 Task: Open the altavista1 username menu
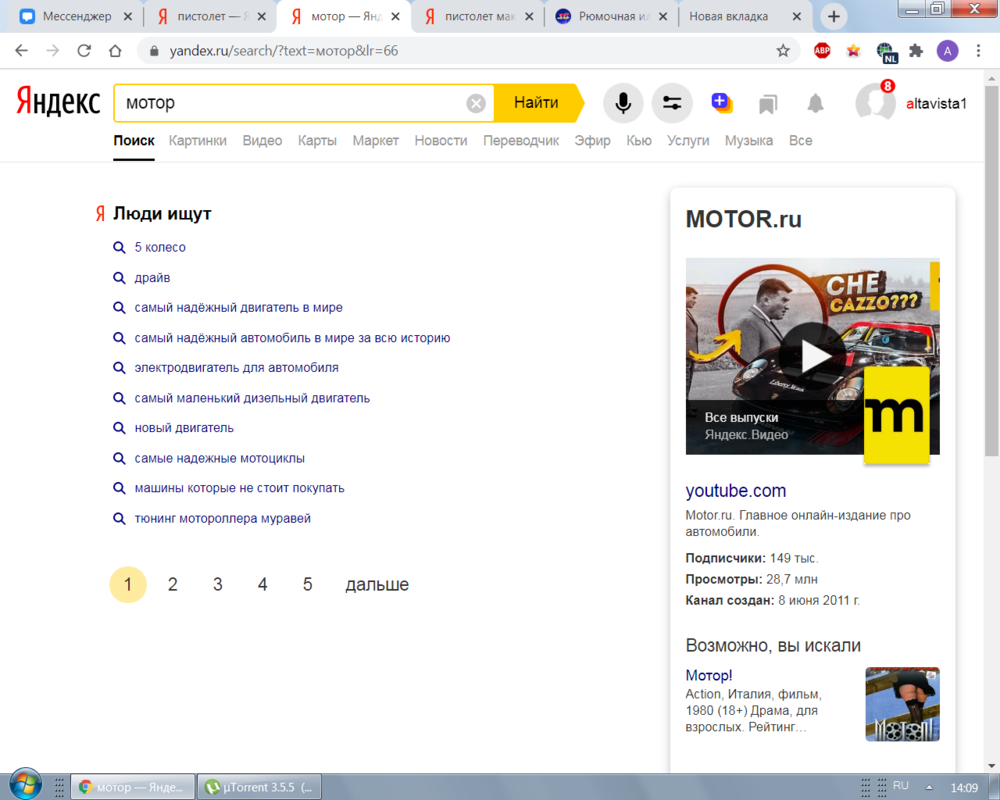click(936, 103)
